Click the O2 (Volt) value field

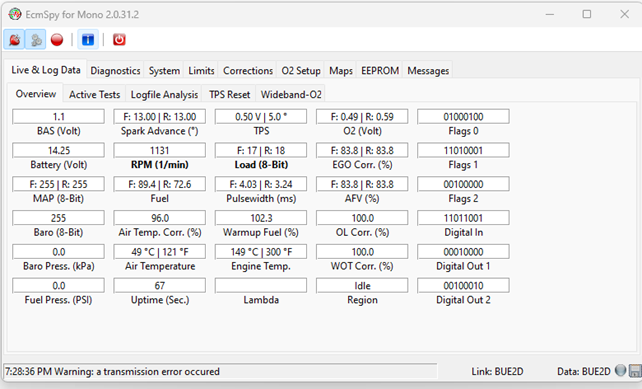tap(362, 117)
